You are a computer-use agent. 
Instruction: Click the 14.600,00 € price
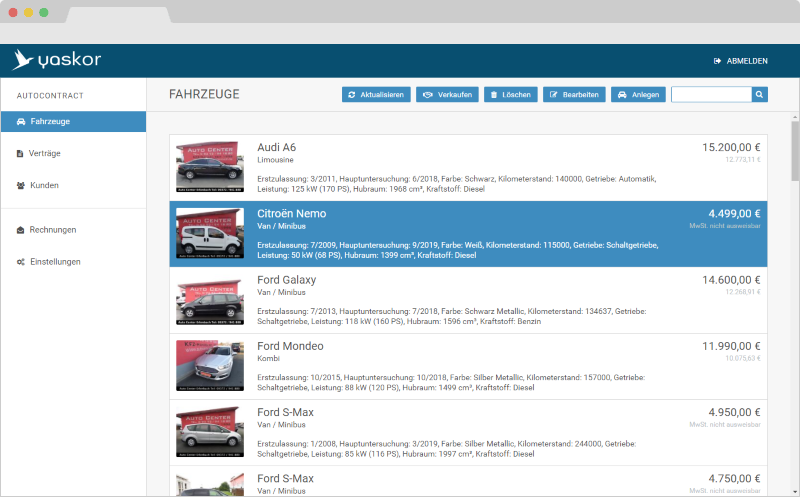[731, 280]
